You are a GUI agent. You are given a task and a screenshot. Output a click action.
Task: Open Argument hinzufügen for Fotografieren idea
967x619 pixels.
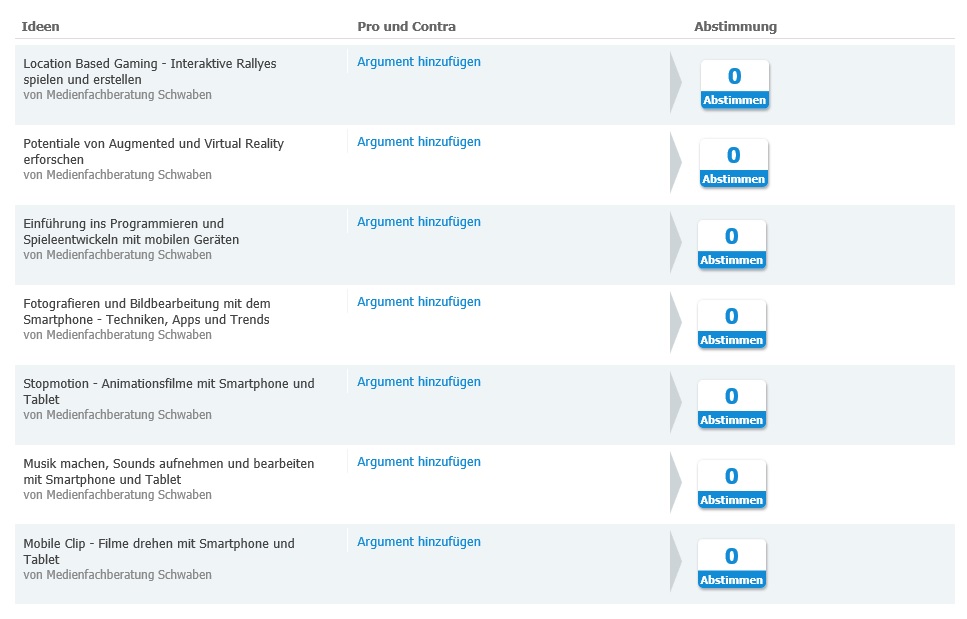(419, 302)
